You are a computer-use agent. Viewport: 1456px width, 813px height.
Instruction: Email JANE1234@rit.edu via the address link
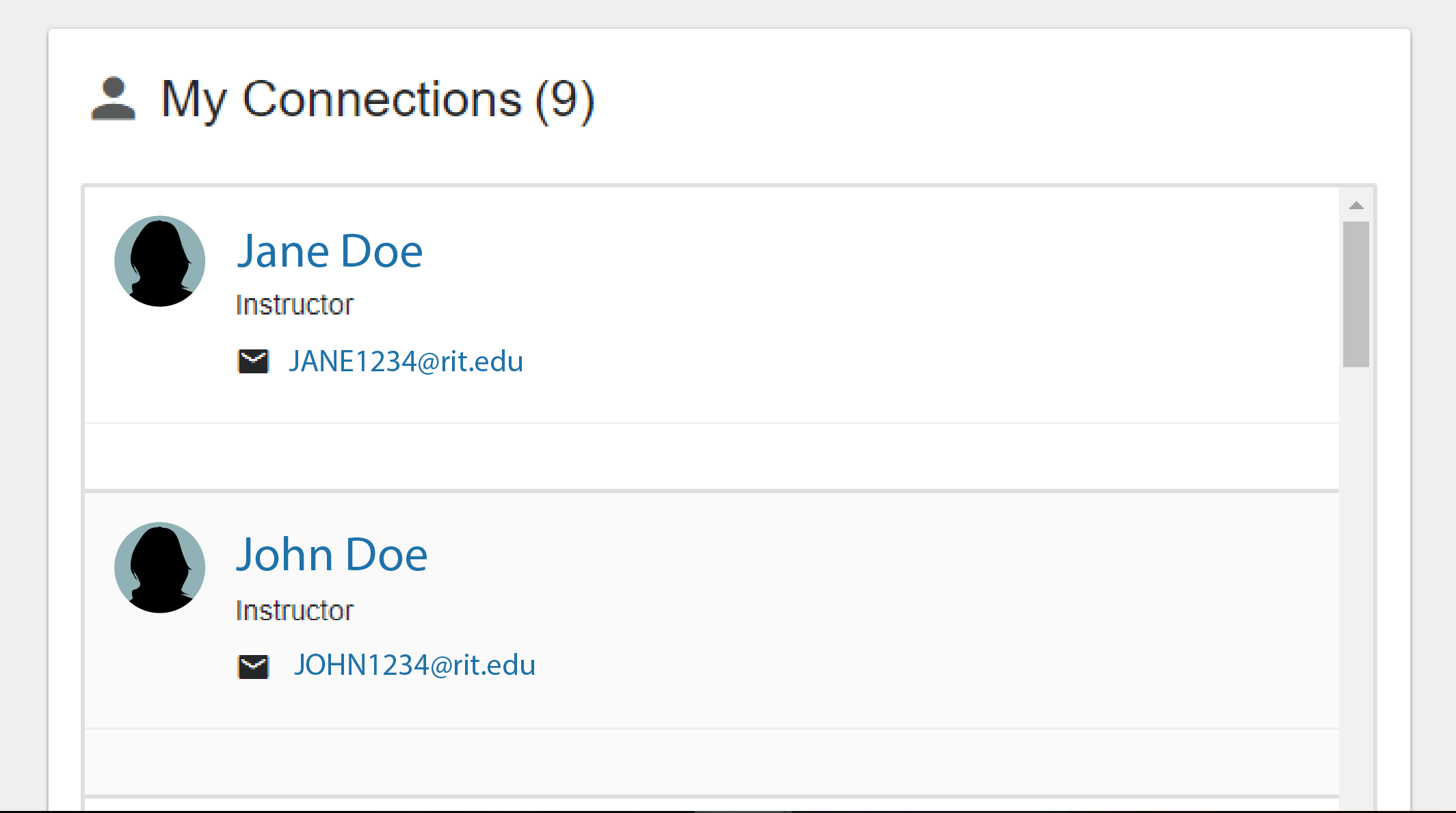point(406,361)
